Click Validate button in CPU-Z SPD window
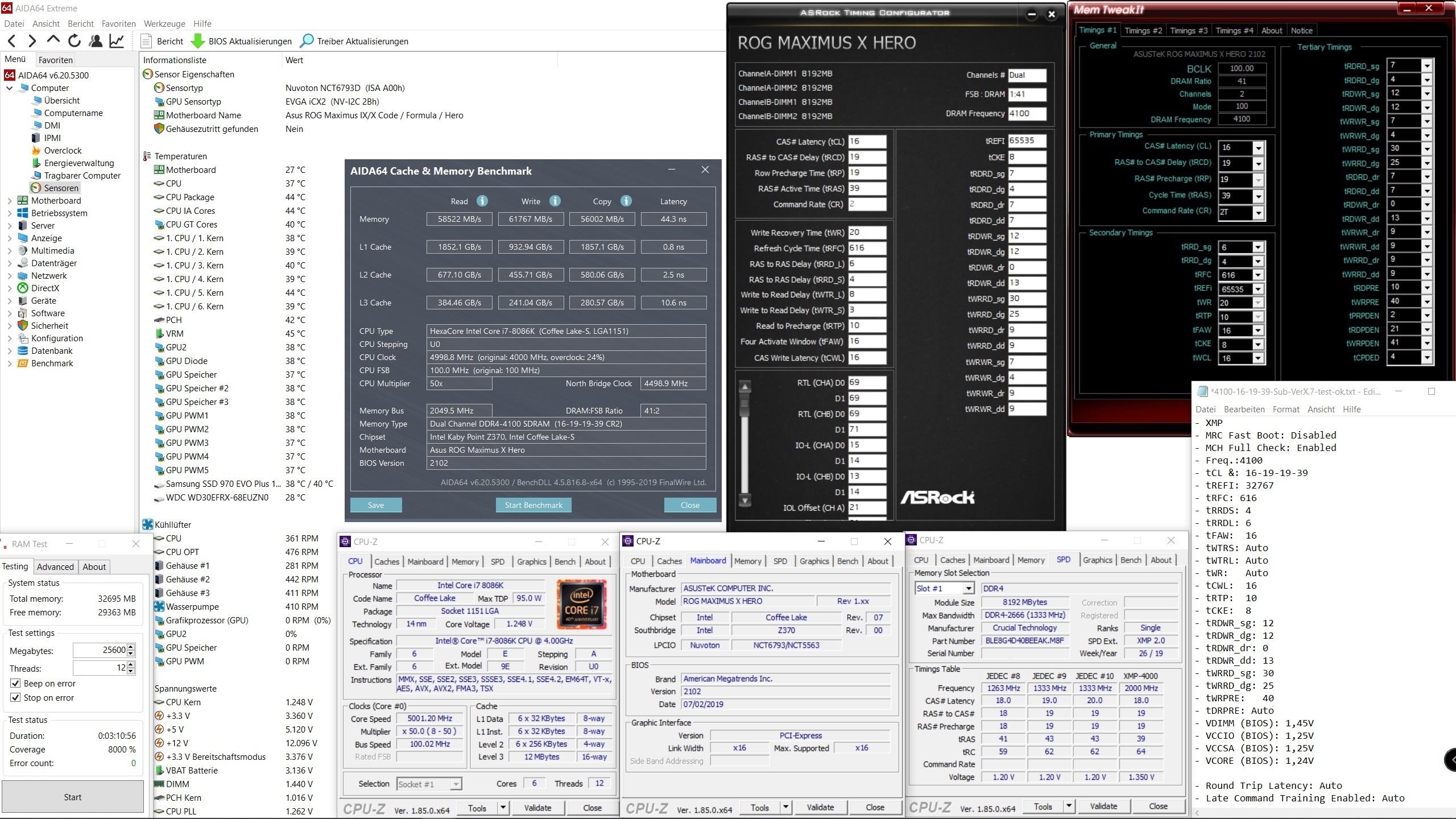The height and width of the screenshot is (819, 1456). (x=1103, y=806)
